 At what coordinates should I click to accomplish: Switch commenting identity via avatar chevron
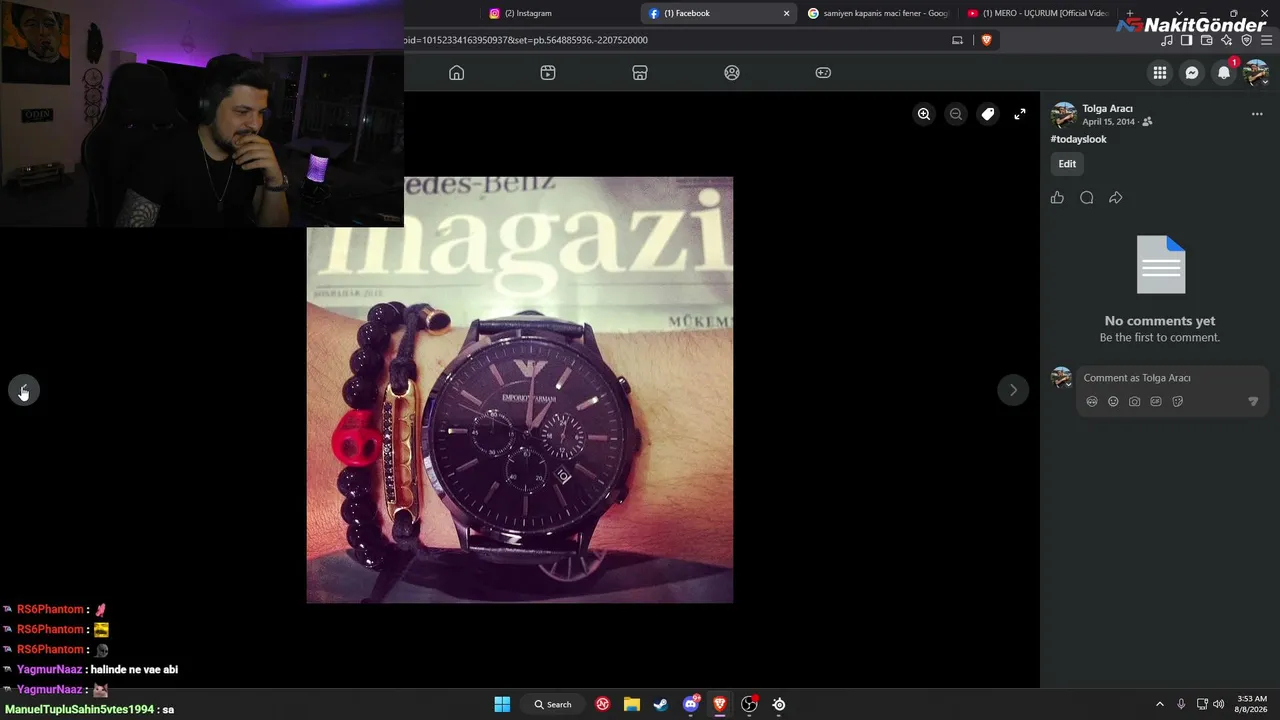coord(1068,385)
